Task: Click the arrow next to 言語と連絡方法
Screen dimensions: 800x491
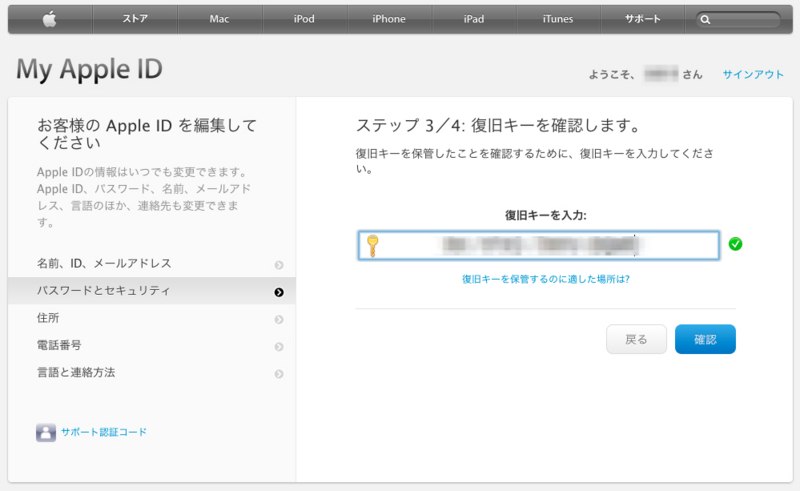Action: click(x=279, y=374)
